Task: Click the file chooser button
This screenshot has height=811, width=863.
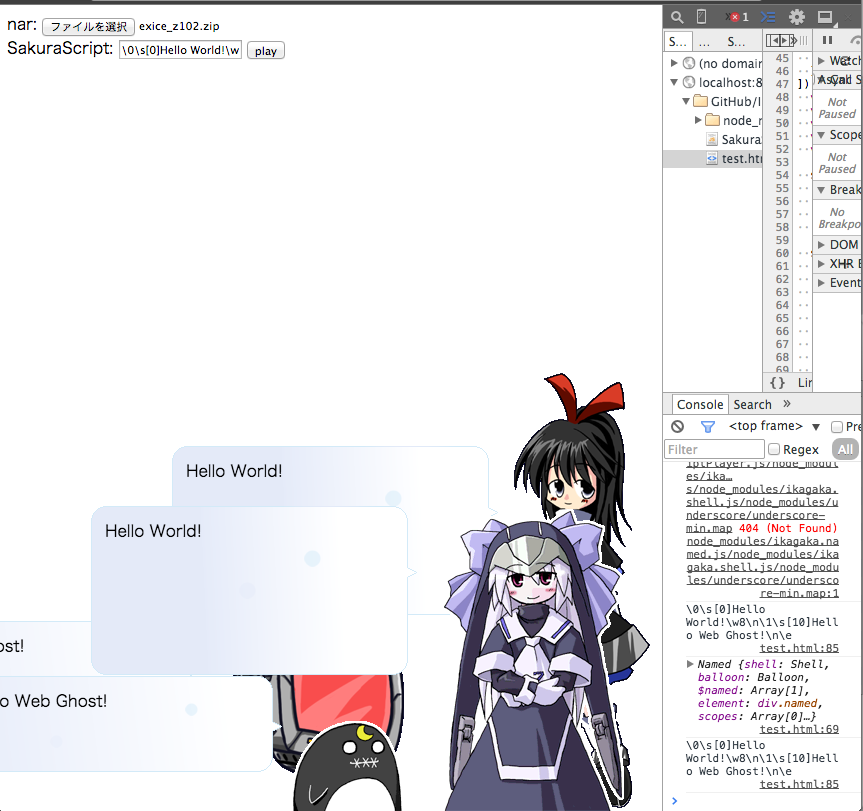Action: click(88, 26)
